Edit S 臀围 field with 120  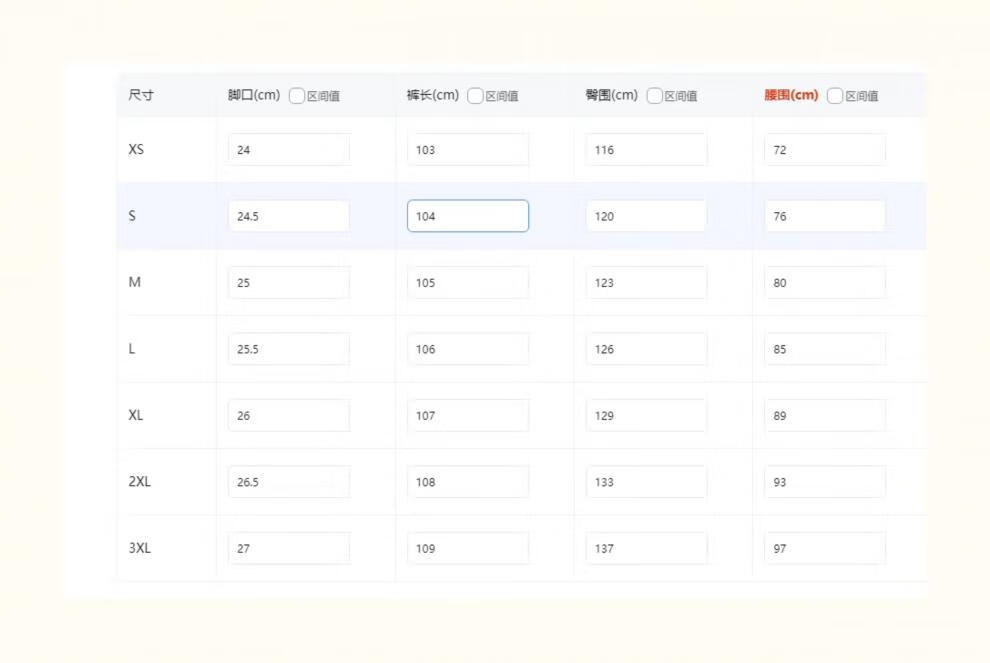[x=647, y=216]
